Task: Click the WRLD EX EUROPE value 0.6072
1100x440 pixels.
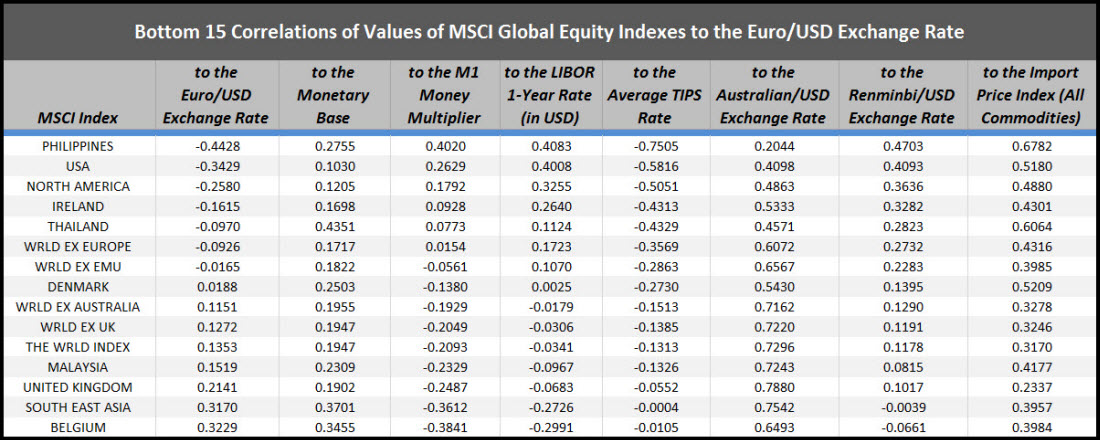Action: pos(773,246)
